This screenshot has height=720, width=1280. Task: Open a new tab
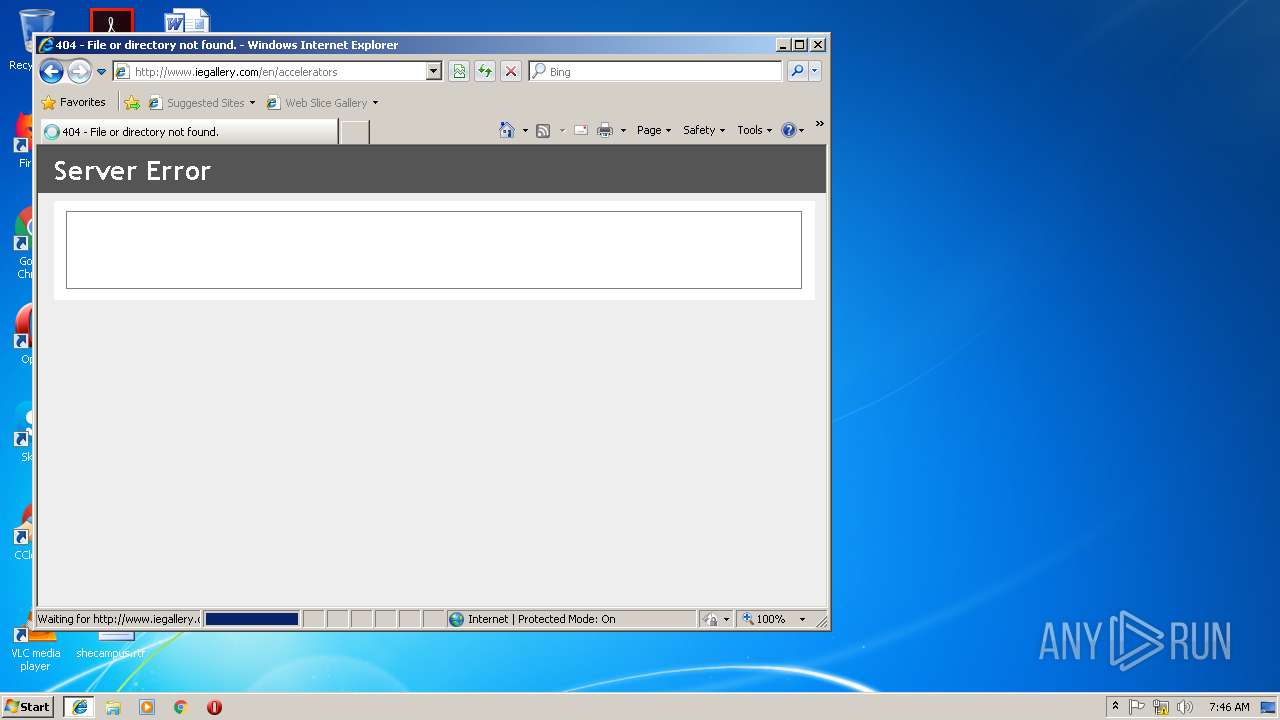coord(354,131)
